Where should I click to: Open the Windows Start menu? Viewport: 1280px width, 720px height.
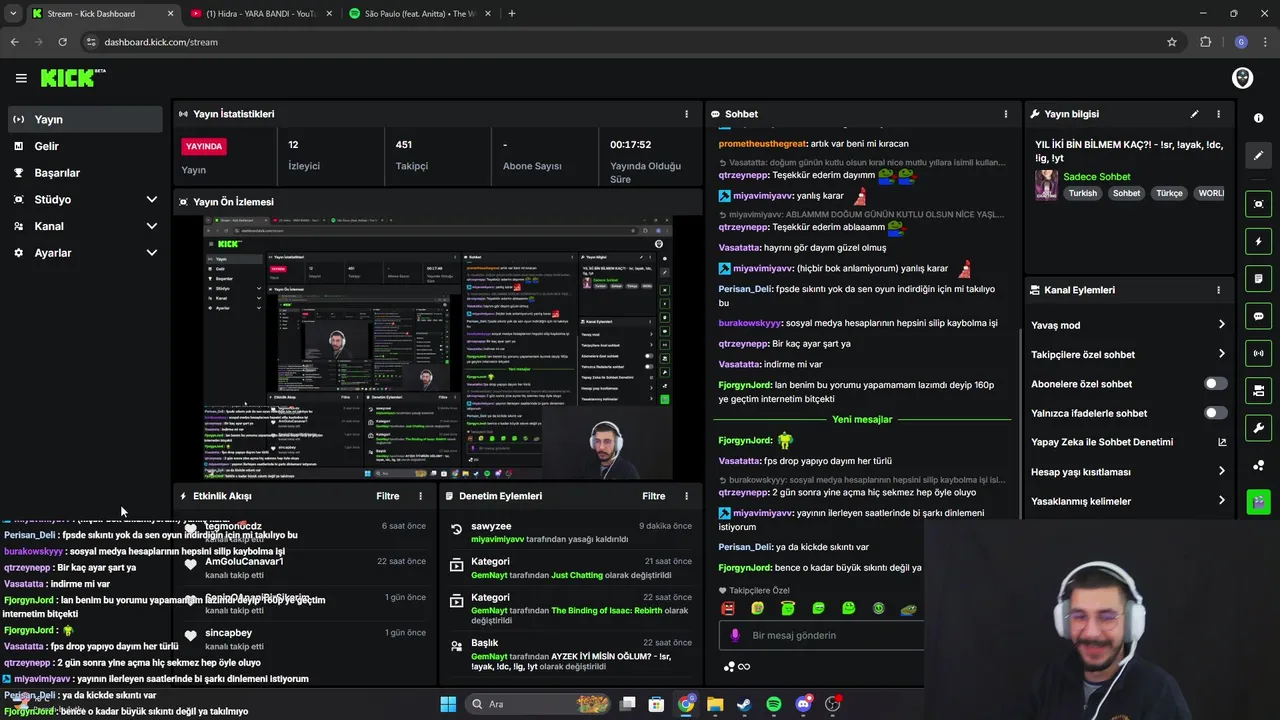448,705
